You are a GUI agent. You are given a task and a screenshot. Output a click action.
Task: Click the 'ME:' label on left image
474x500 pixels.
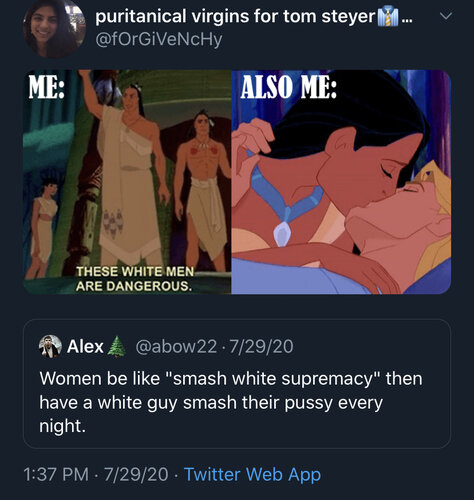tap(46, 87)
